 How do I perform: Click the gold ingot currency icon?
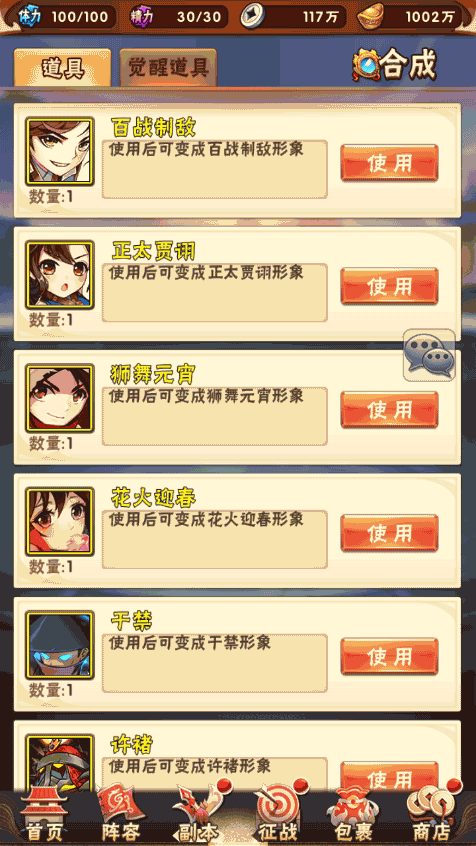(371, 16)
